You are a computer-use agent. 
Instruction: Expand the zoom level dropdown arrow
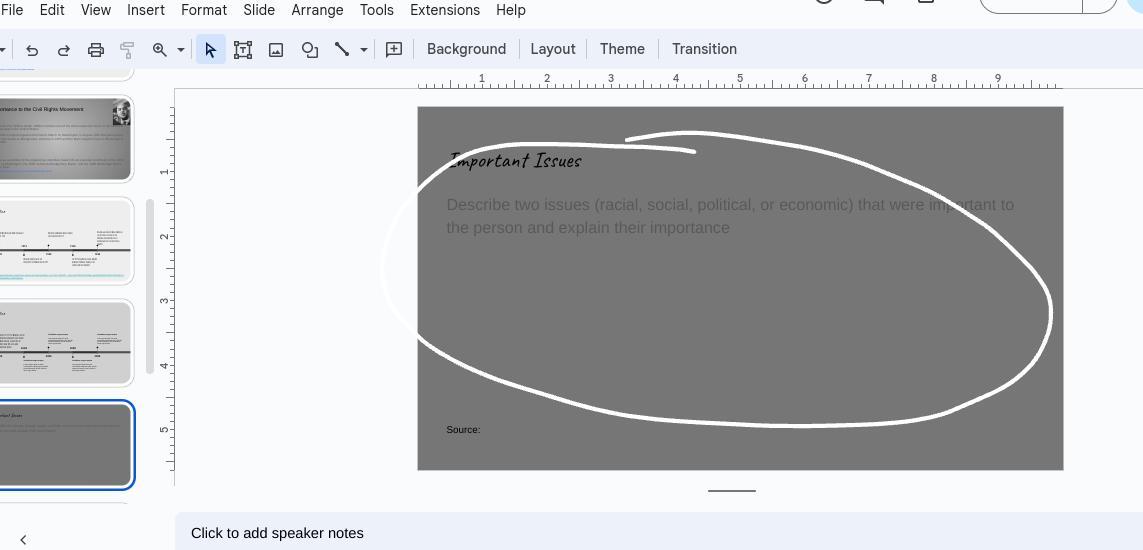pos(181,49)
